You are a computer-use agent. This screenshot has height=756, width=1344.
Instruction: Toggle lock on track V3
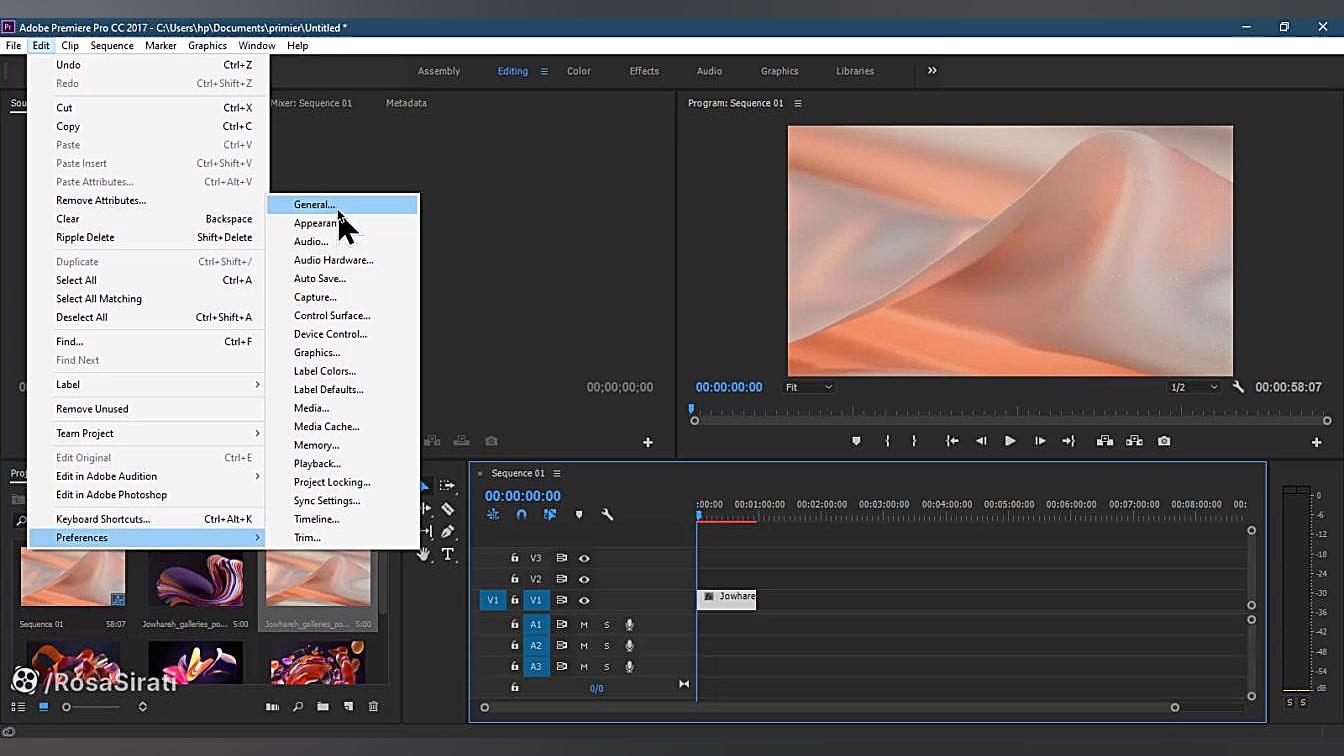click(x=515, y=558)
